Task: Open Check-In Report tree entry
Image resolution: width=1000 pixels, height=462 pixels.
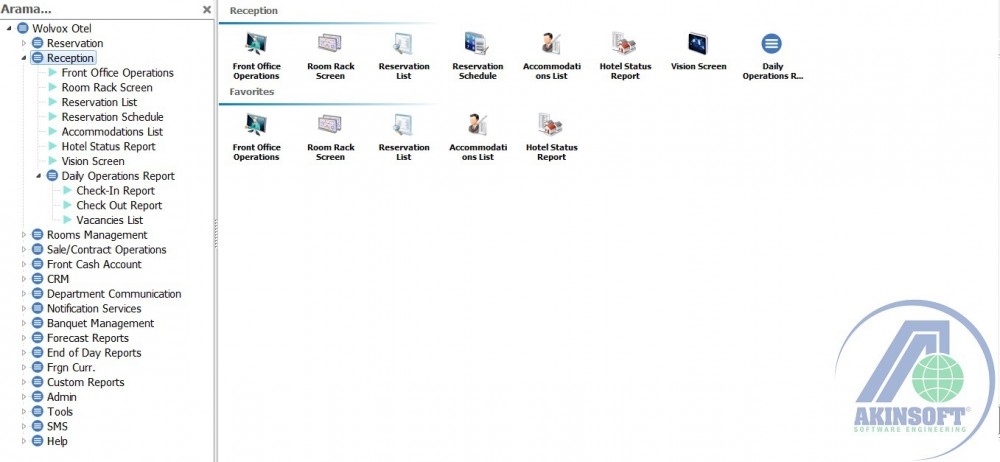Action: point(115,190)
